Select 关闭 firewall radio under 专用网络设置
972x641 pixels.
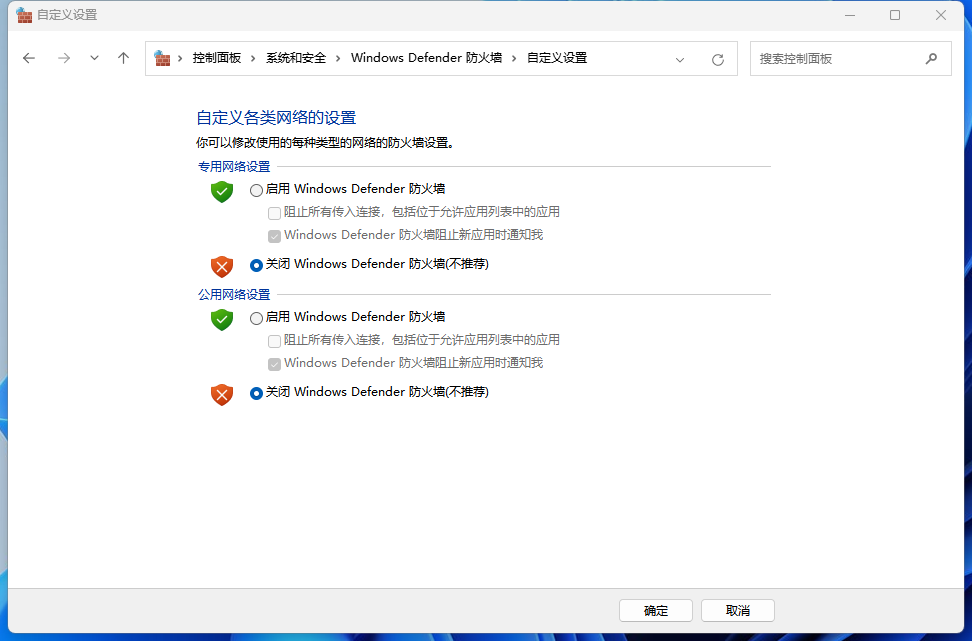pyautogui.click(x=257, y=265)
